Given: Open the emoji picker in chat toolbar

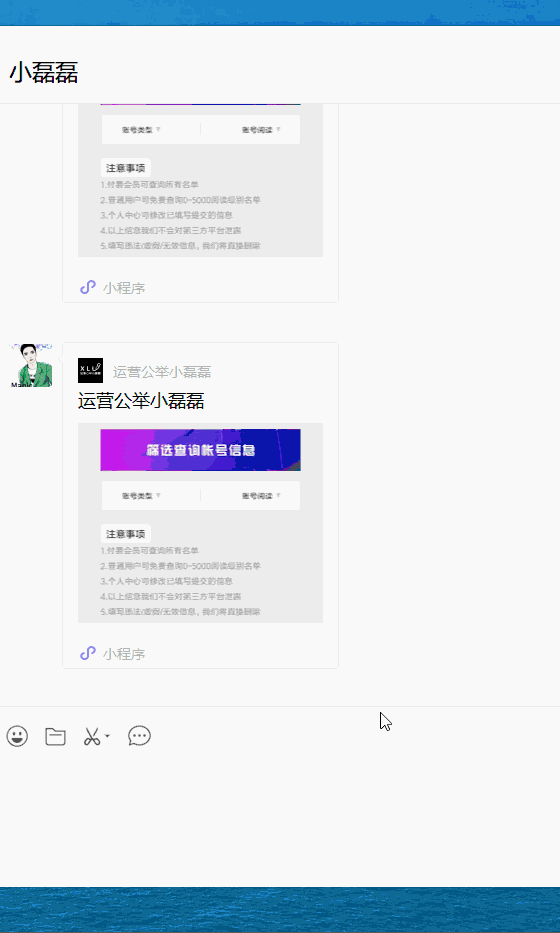Looking at the screenshot, I should [x=17, y=736].
